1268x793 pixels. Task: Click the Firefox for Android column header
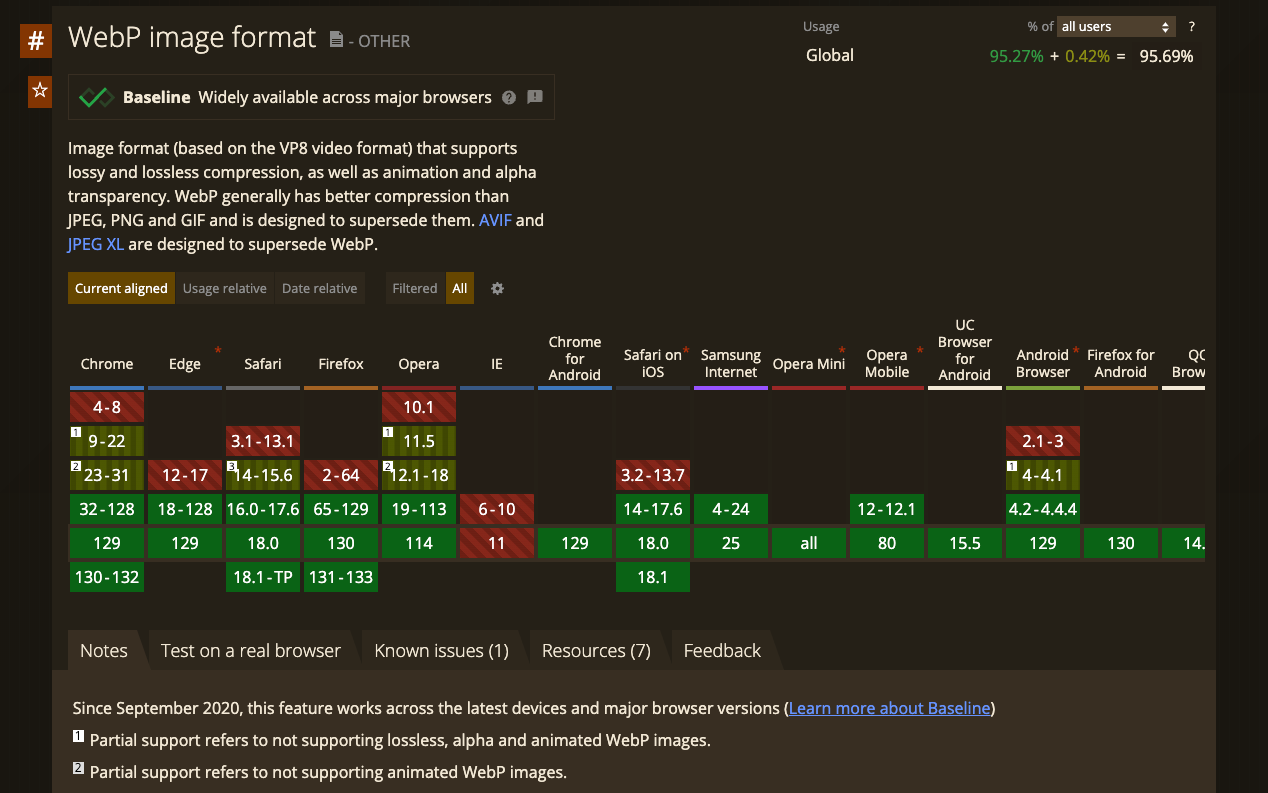[x=1121, y=363]
